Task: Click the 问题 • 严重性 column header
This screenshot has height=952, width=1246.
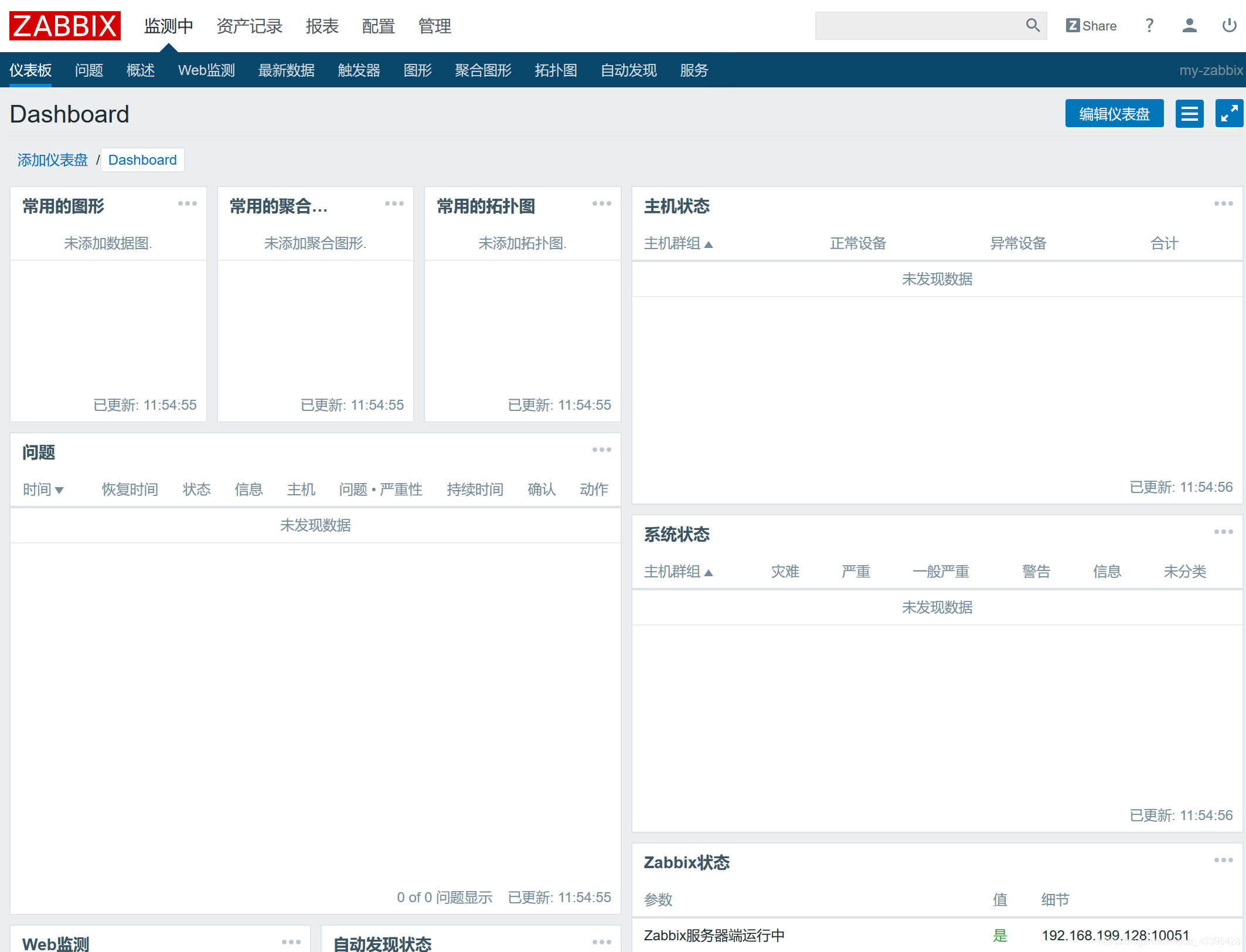Action: [381, 489]
